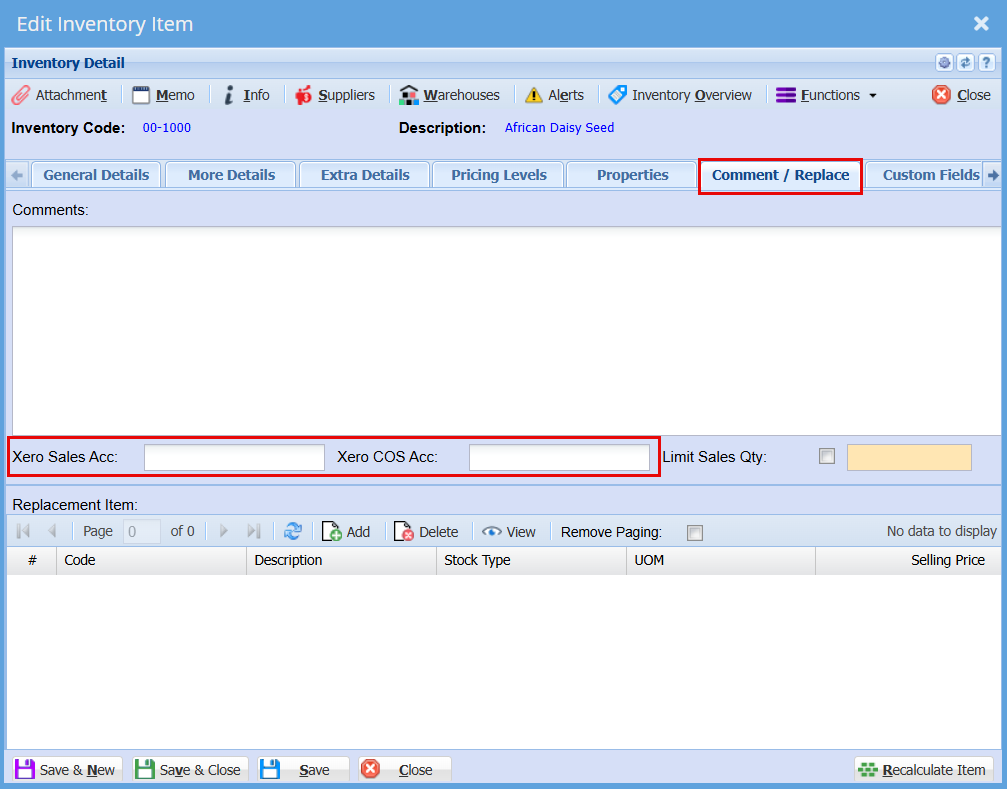Open the Warehouses icon

pos(408,95)
